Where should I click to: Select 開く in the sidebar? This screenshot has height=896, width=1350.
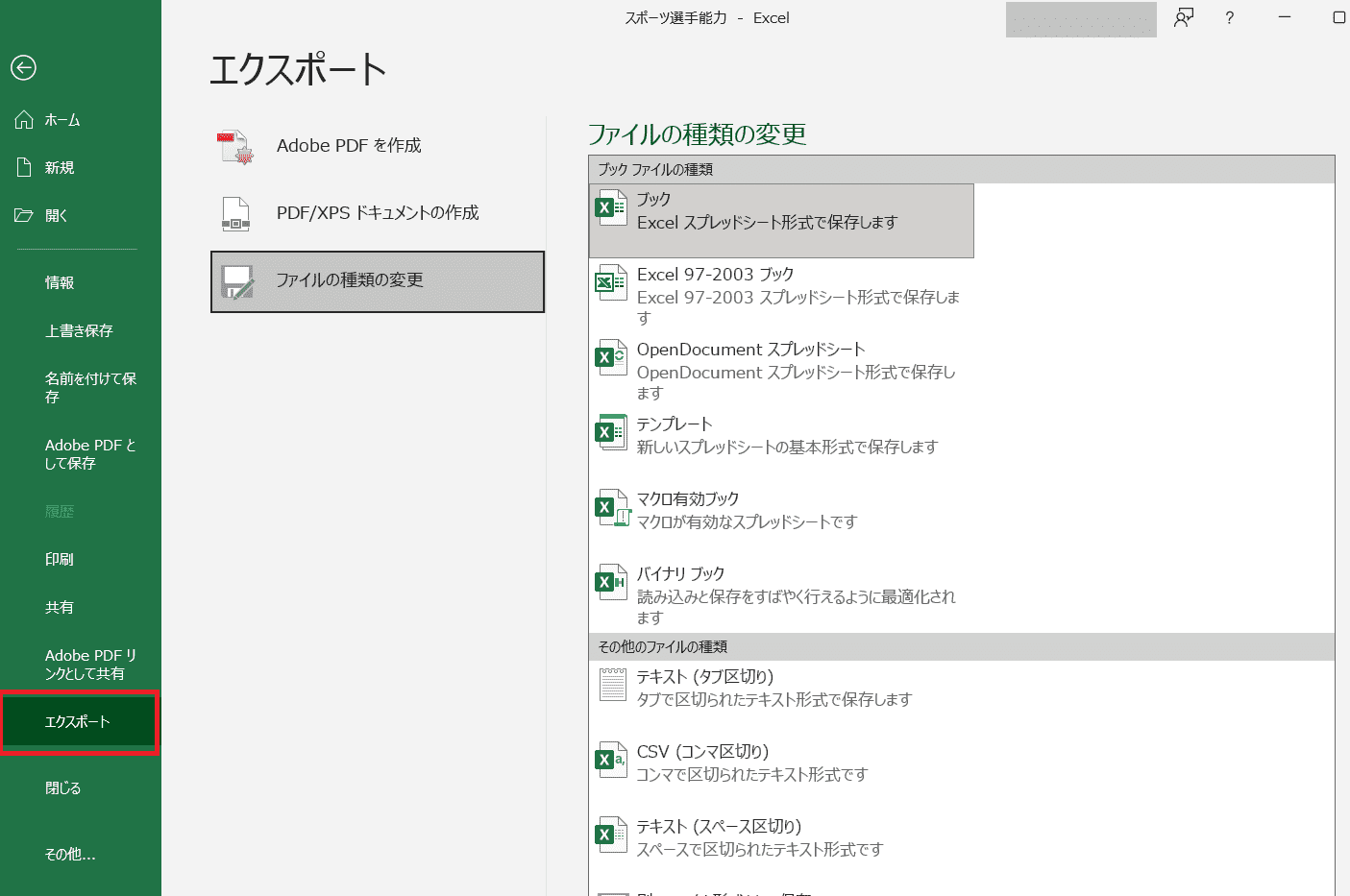click(81, 215)
